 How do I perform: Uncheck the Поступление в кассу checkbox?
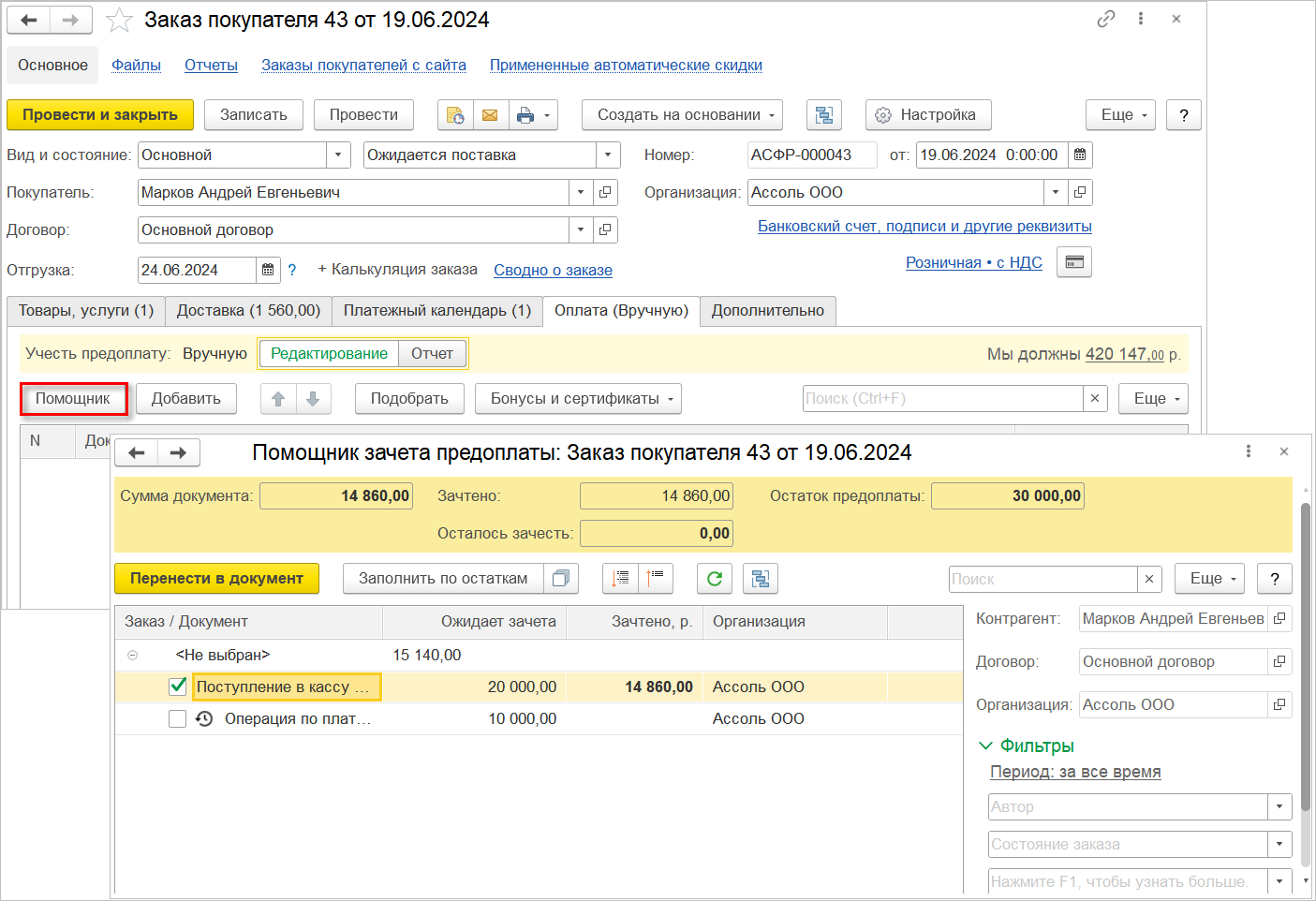point(178,687)
